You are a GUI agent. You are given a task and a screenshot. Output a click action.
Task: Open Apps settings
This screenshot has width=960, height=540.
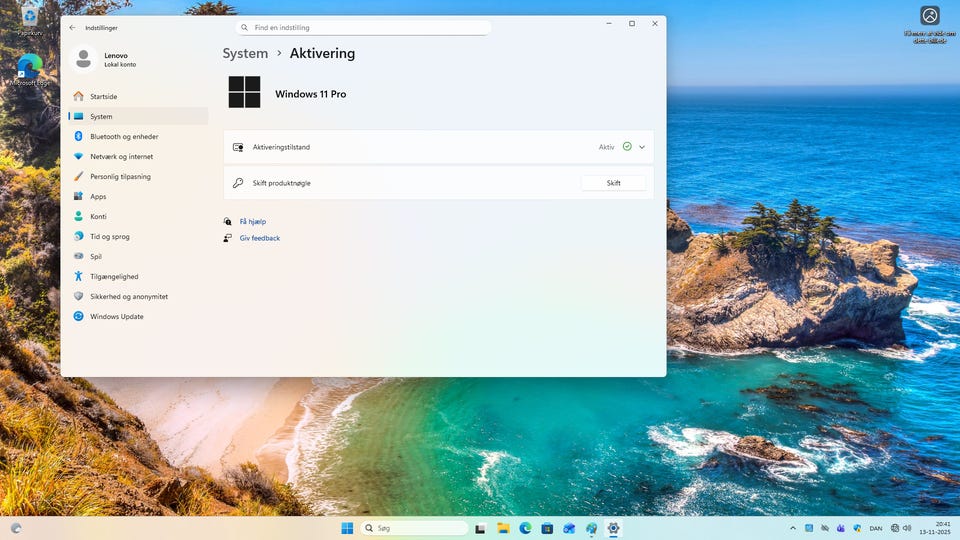coord(138,197)
